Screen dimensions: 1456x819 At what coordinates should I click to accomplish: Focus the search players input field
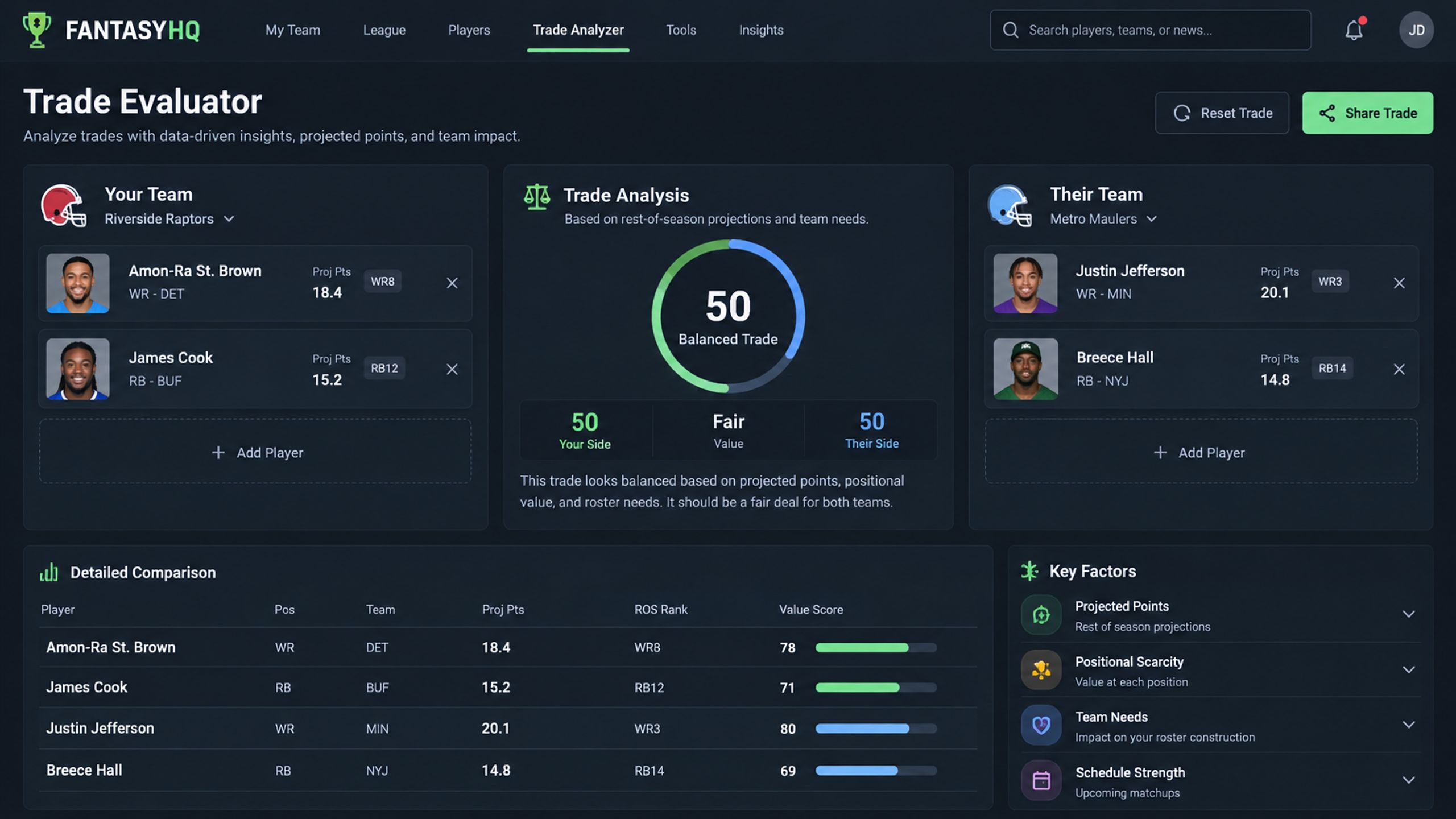[x=1151, y=30]
